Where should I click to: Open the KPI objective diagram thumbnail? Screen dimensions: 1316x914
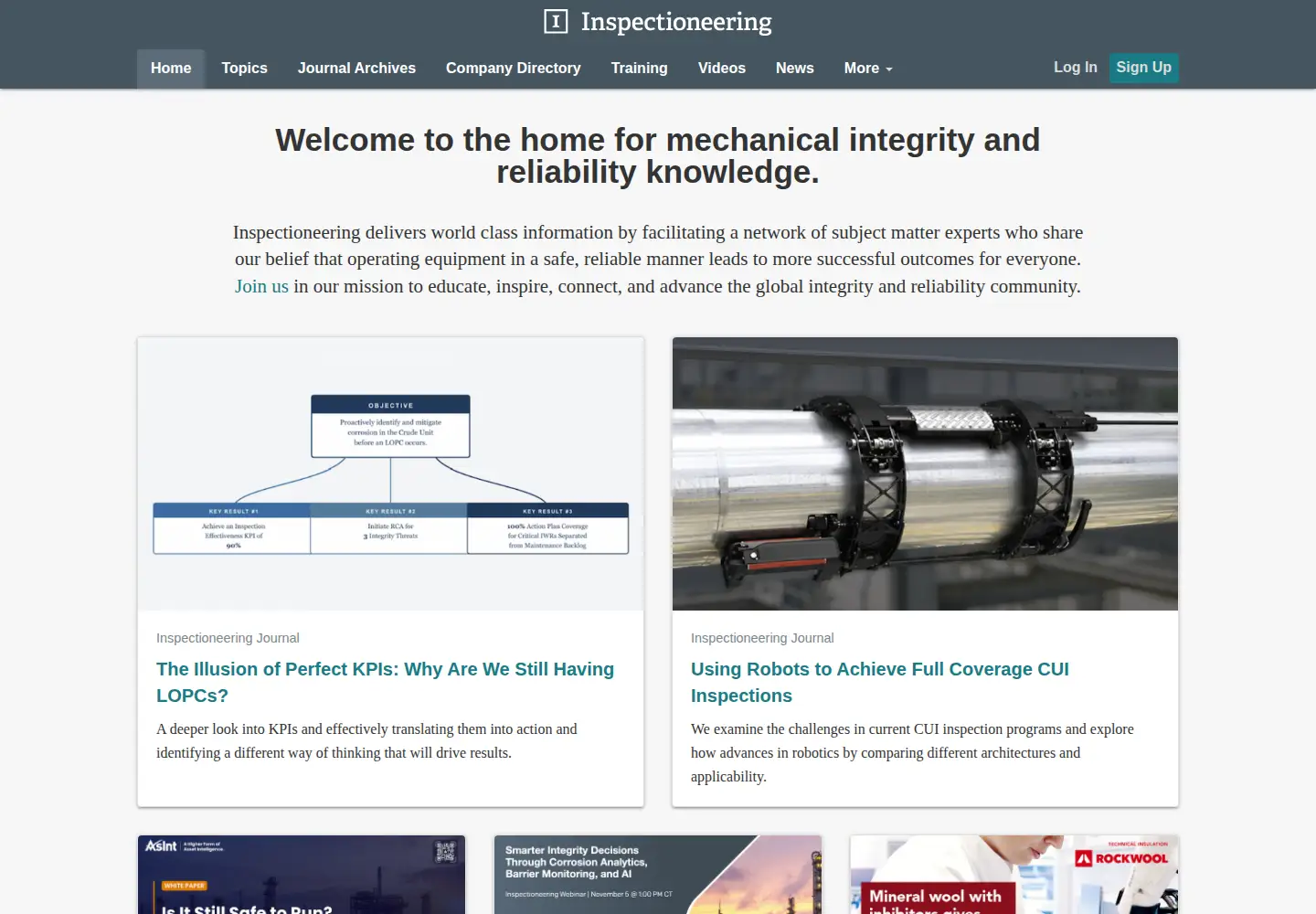[x=390, y=473]
